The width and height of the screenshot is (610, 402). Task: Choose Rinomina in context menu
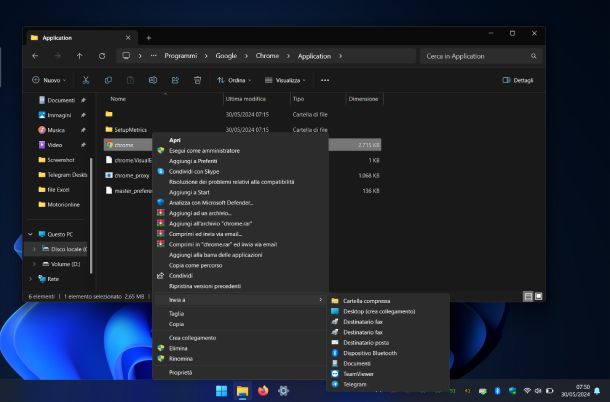(x=181, y=359)
